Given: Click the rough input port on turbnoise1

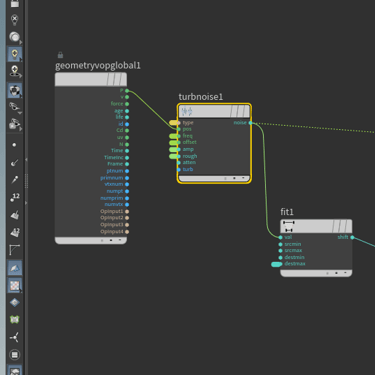Looking at the screenshot, I should point(179,156).
